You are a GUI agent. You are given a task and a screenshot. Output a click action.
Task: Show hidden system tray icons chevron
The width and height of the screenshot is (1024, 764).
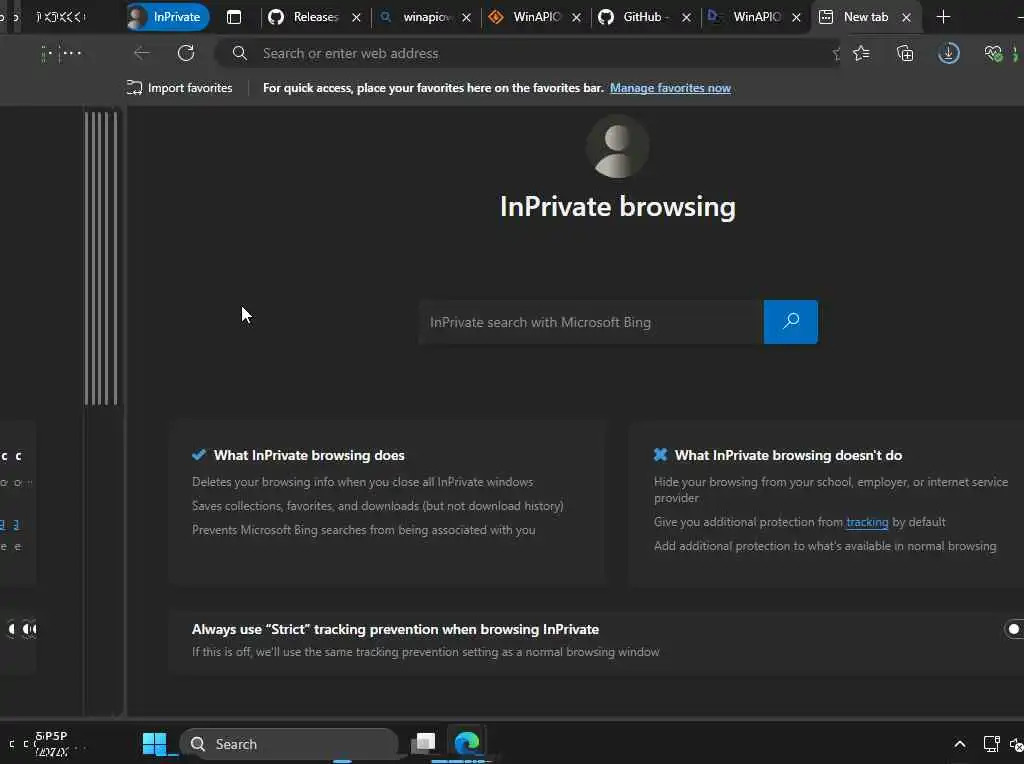tap(960, 744)
